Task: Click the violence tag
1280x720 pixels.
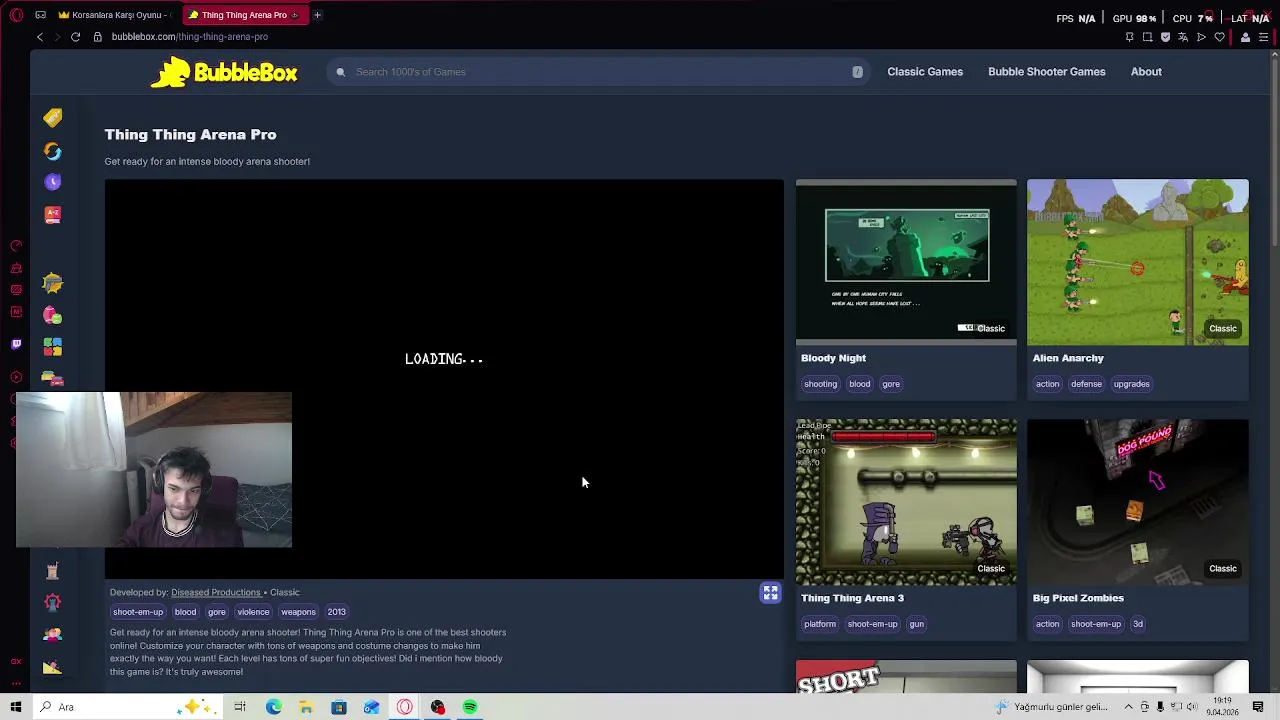Action: click(253, 612)
